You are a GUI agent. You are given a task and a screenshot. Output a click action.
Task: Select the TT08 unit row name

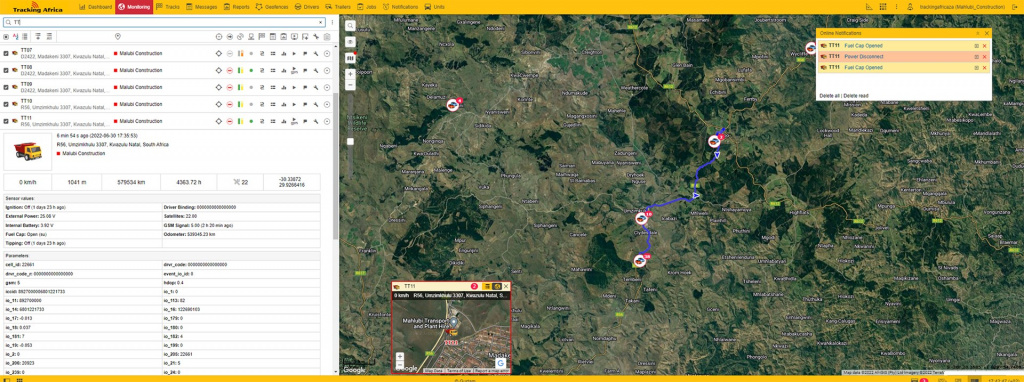26,67
